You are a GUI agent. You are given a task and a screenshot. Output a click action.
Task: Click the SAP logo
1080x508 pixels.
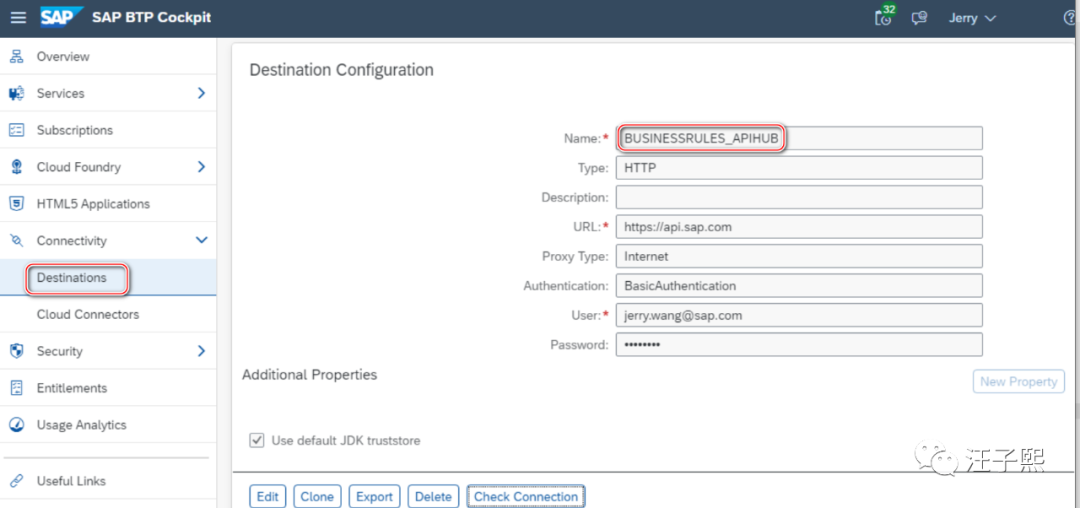click(61, 17)
